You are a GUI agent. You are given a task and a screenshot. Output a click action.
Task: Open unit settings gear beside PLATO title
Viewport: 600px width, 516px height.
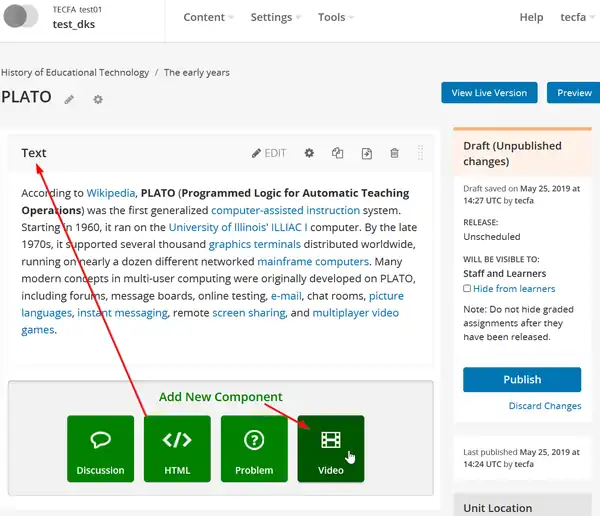pyautogui.click(x=97, y=99)
